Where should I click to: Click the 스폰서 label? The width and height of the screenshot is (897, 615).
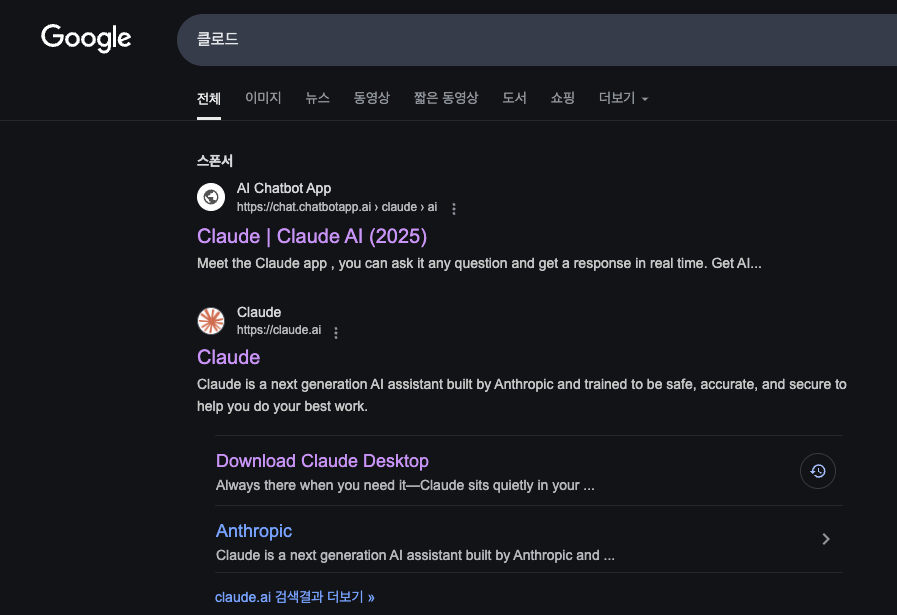coord(215,161)
